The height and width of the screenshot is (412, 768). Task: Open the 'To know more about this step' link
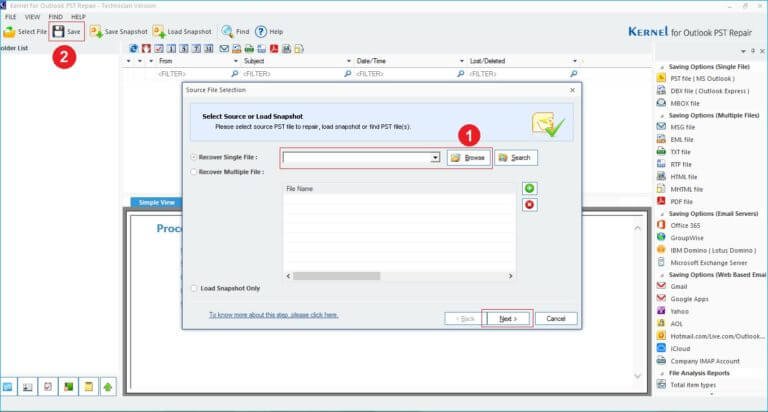pyautogui.click(x=273, y=315)
